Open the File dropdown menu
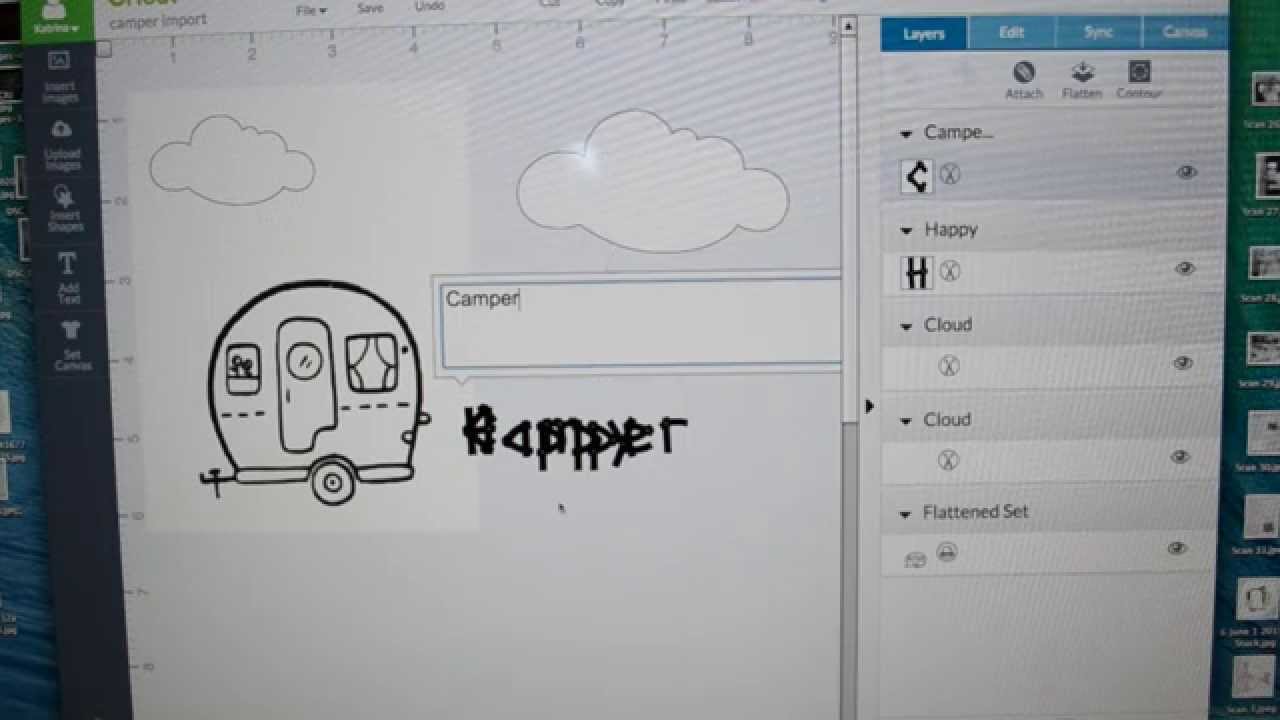Image resolution: width=1280 pixels, height=720 pixels. (x=311, y=10)
